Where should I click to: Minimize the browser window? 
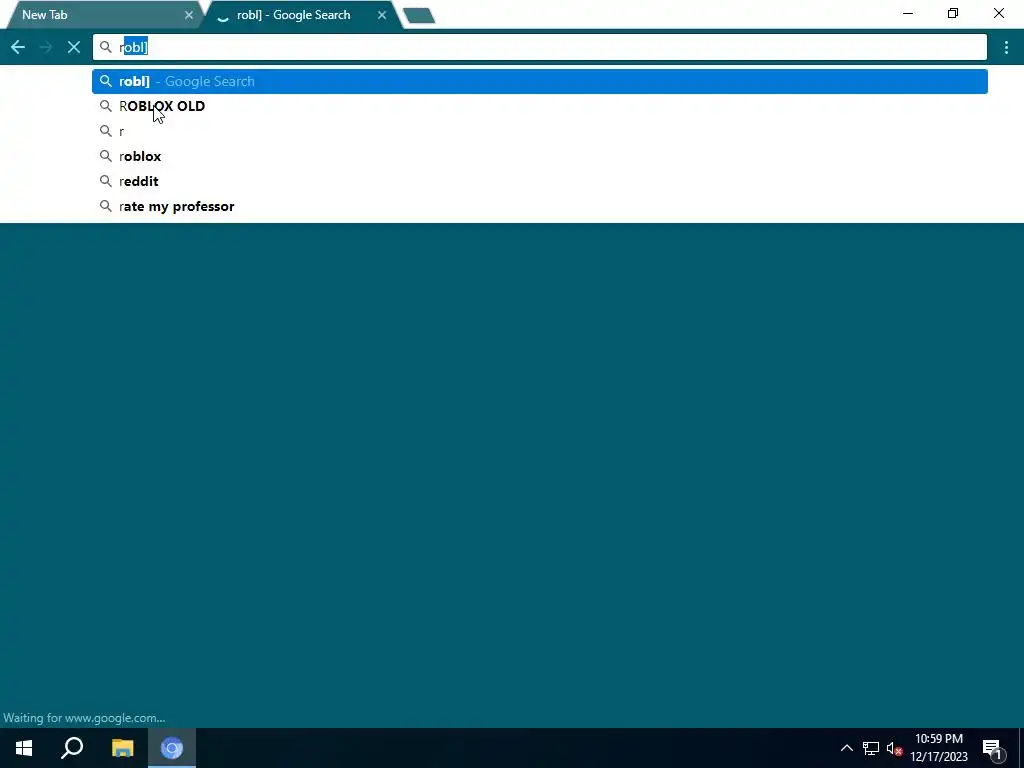pos(908,13)
